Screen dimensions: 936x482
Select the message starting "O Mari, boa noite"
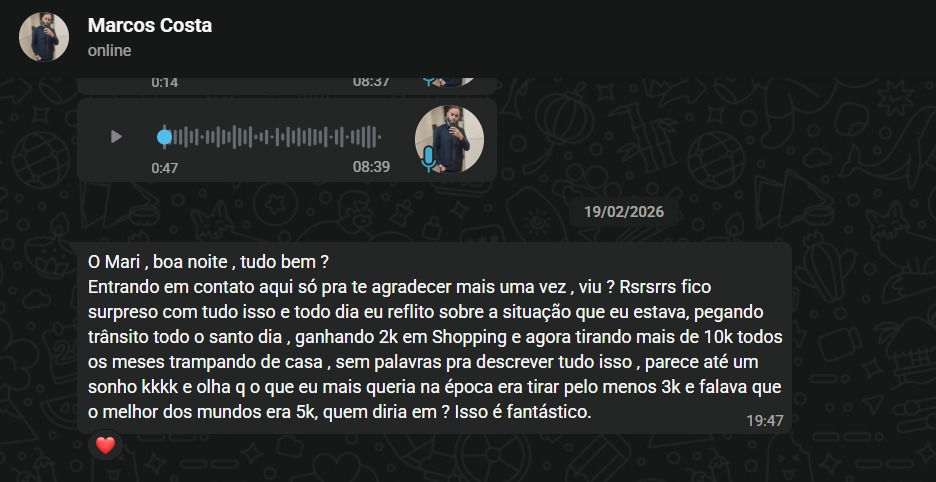[435, 337]
